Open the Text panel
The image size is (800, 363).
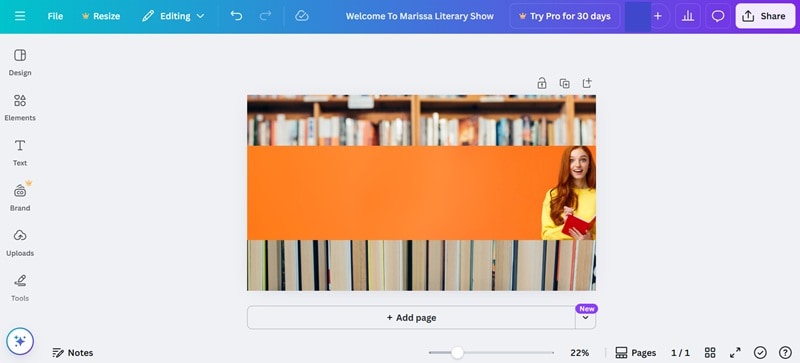(x=20, y=152)
